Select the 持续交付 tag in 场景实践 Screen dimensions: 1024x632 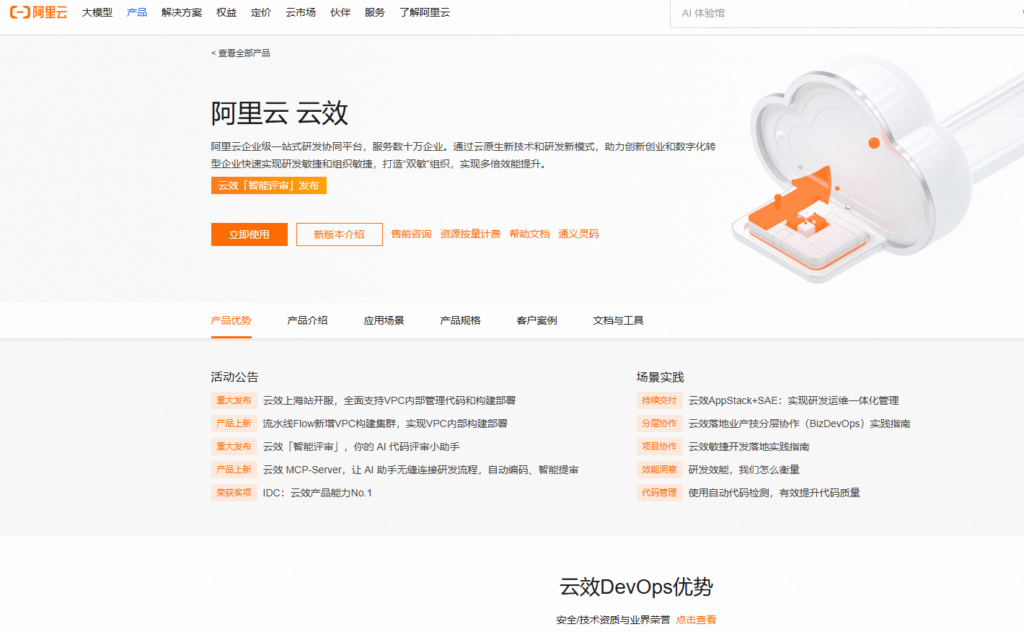[659, 398]
